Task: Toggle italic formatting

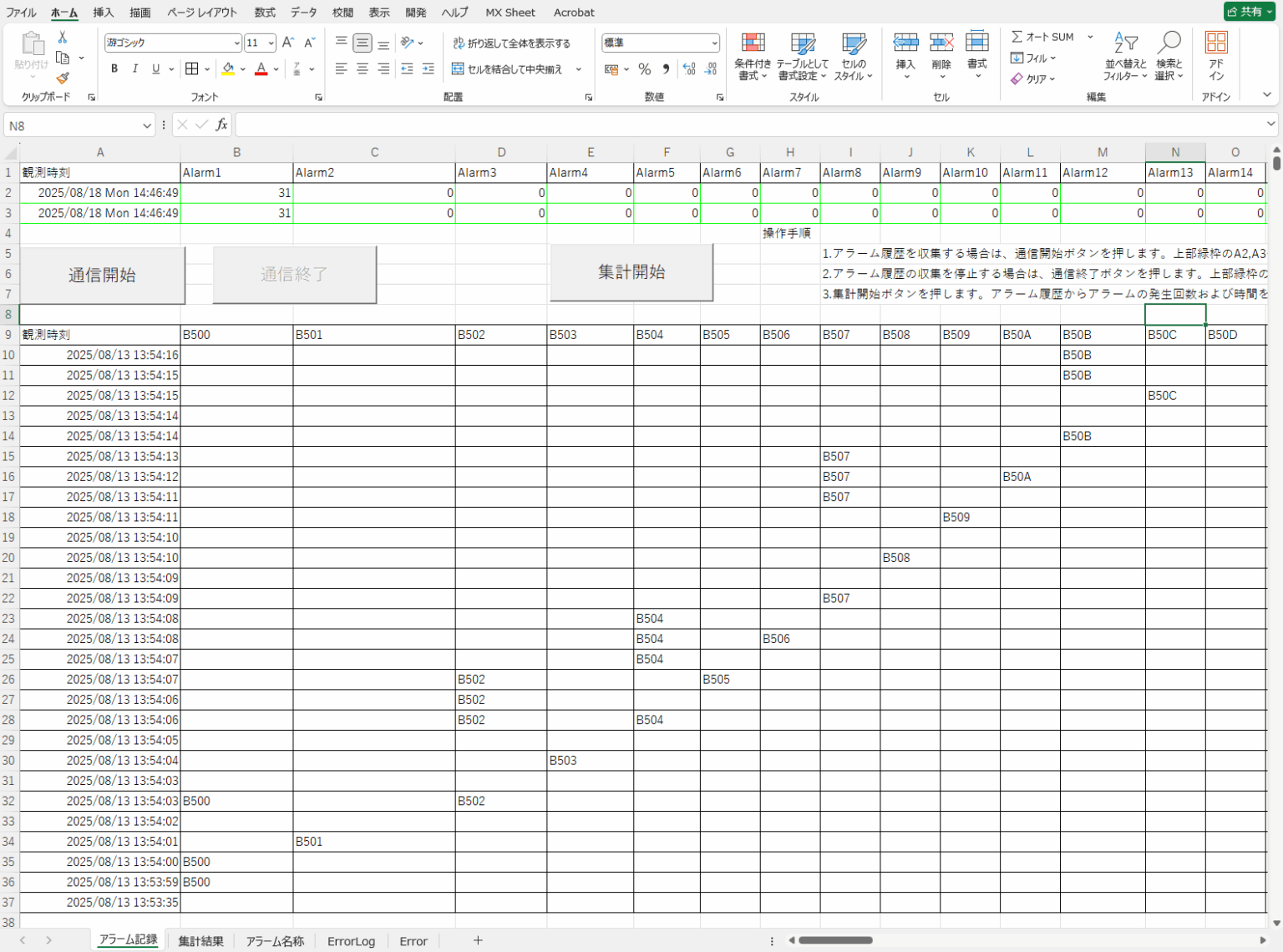Action: pos(134,69)
